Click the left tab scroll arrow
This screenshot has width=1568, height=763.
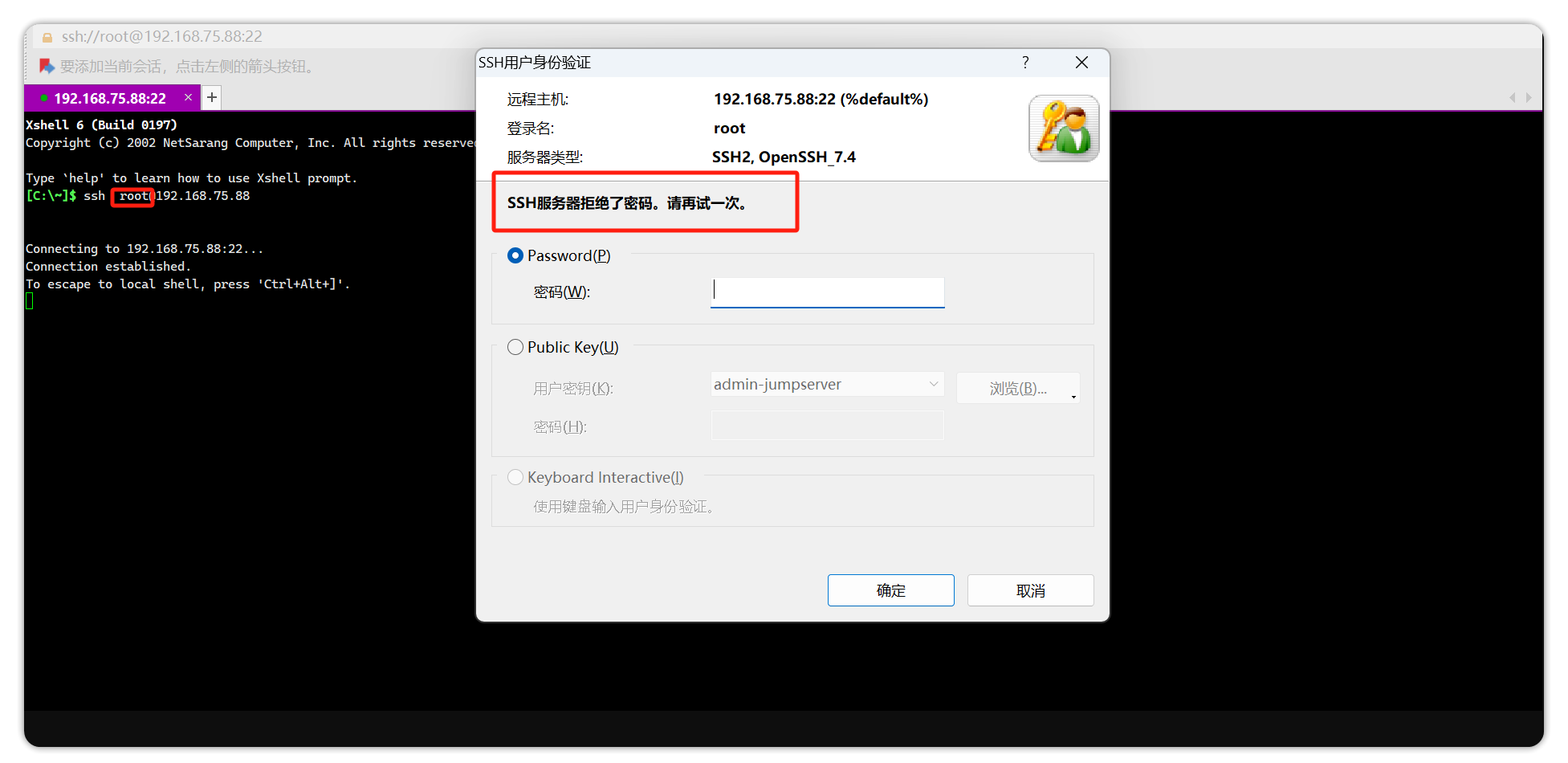[1513, 97]
